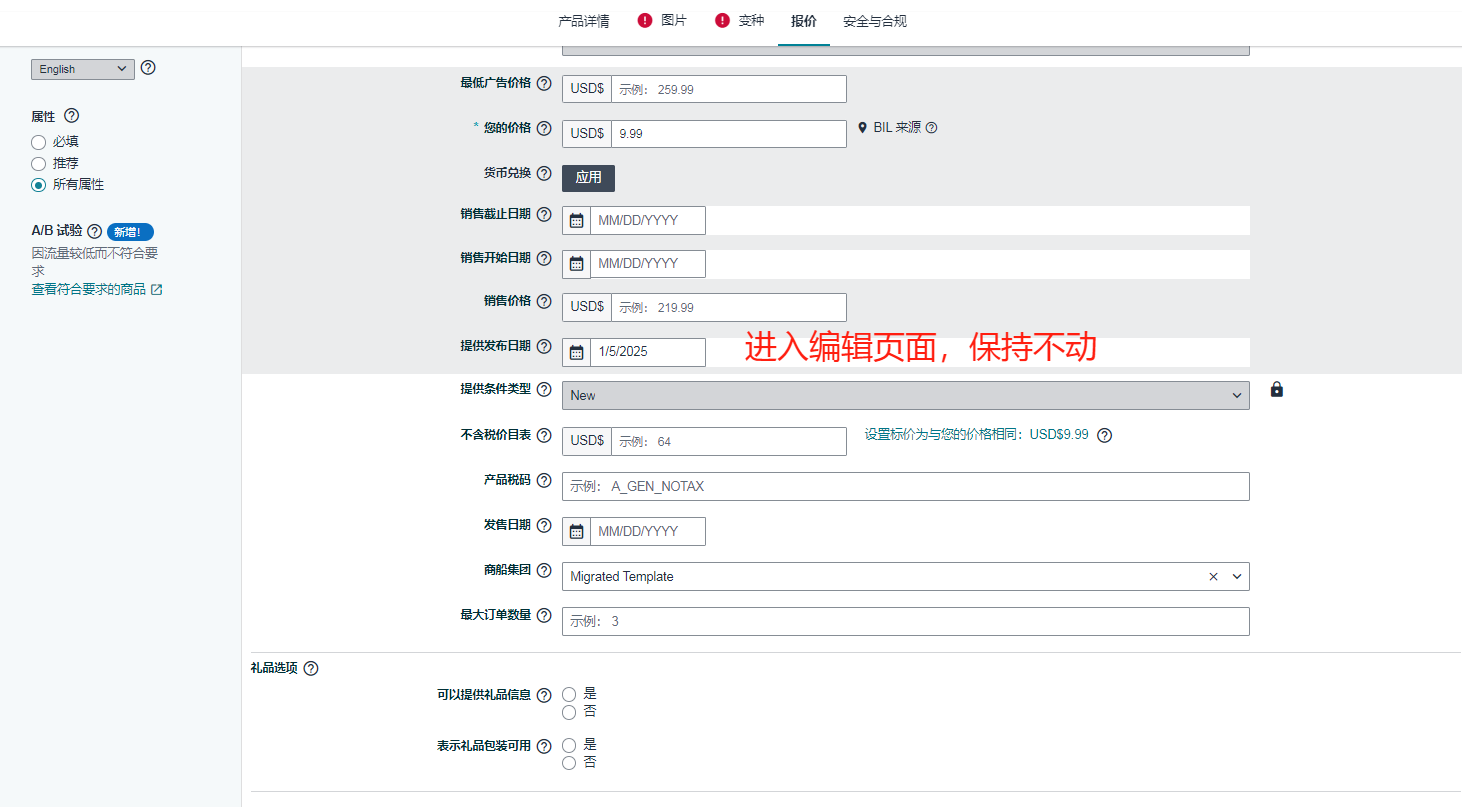
Task: Click the 应用 currency conversion button
Action: click(588, 178)
